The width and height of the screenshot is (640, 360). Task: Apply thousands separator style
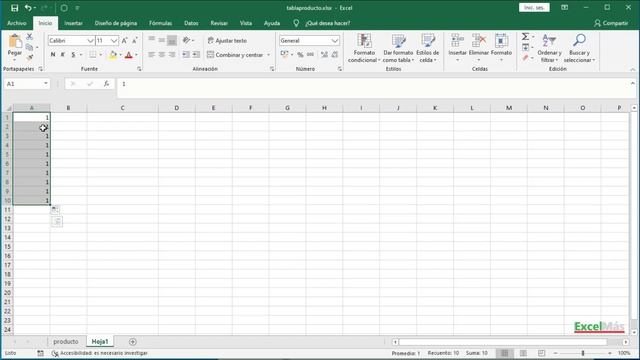coord(310,55)
